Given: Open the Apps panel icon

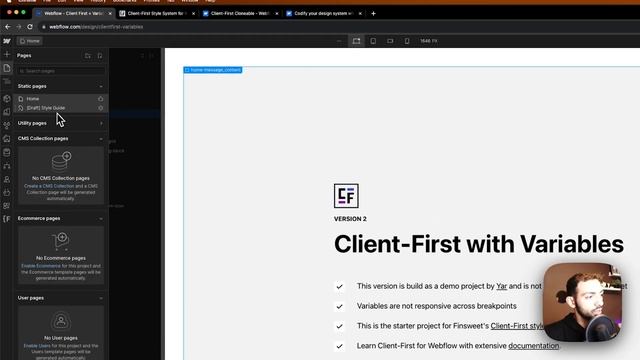Looking at the screenshot, I should 7,206.
